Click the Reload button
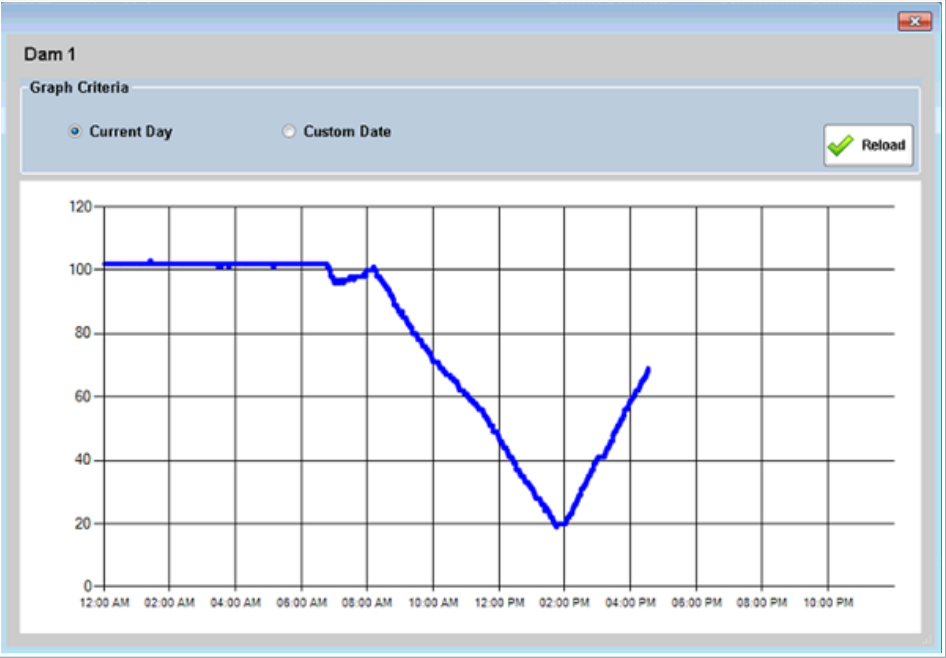Screen dimensions: 946x658 point(868,145)
